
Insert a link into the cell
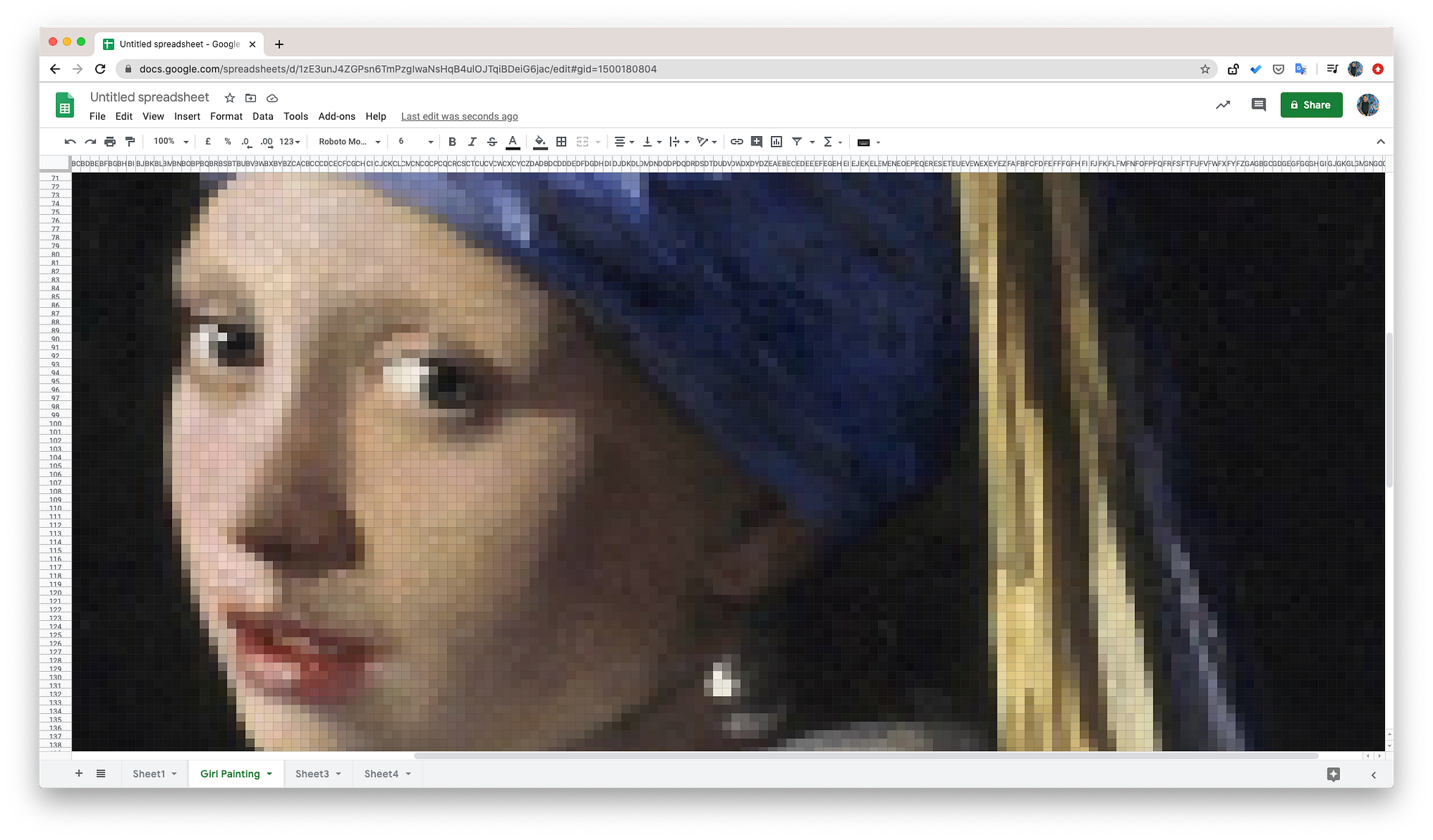tap(736, 141)
